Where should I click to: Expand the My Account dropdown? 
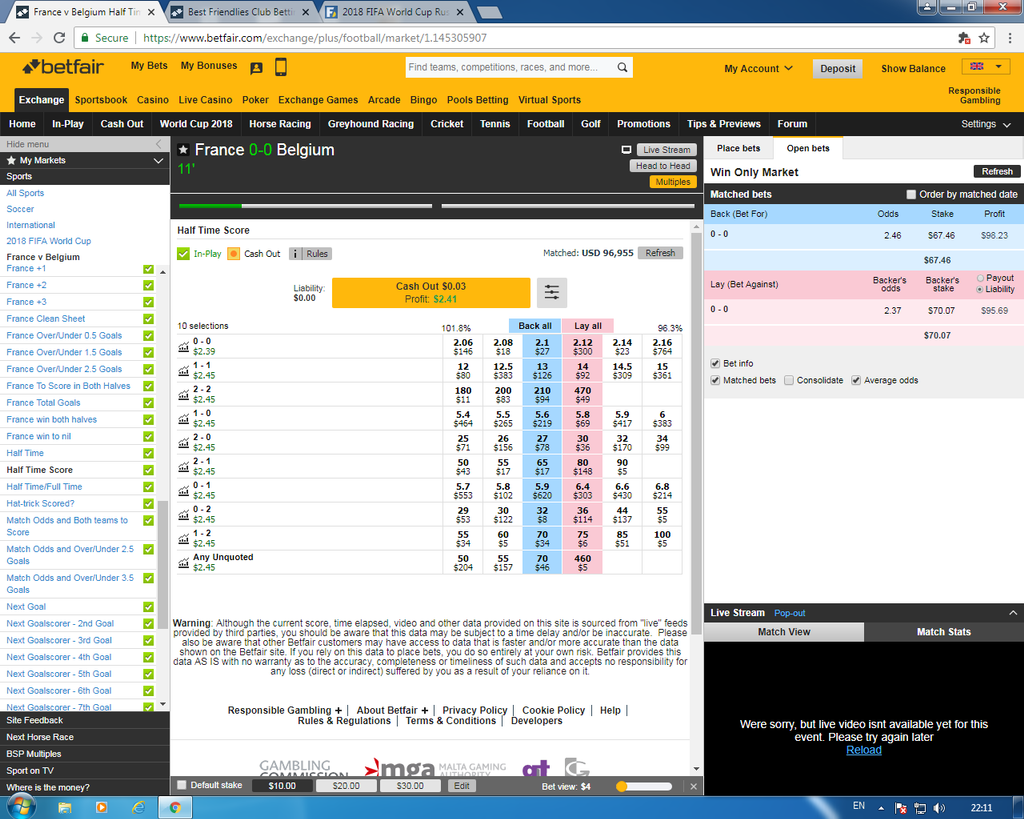(x=758, y=69)
